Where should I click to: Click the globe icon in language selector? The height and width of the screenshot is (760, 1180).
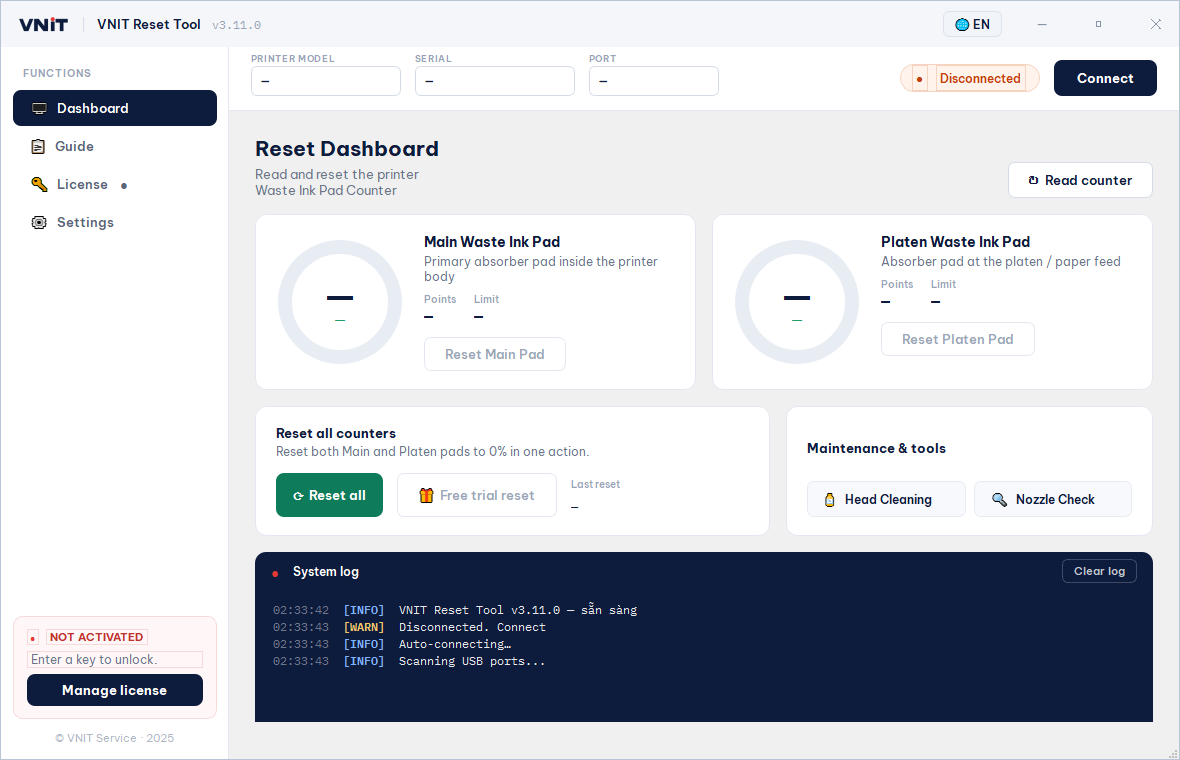962,25
